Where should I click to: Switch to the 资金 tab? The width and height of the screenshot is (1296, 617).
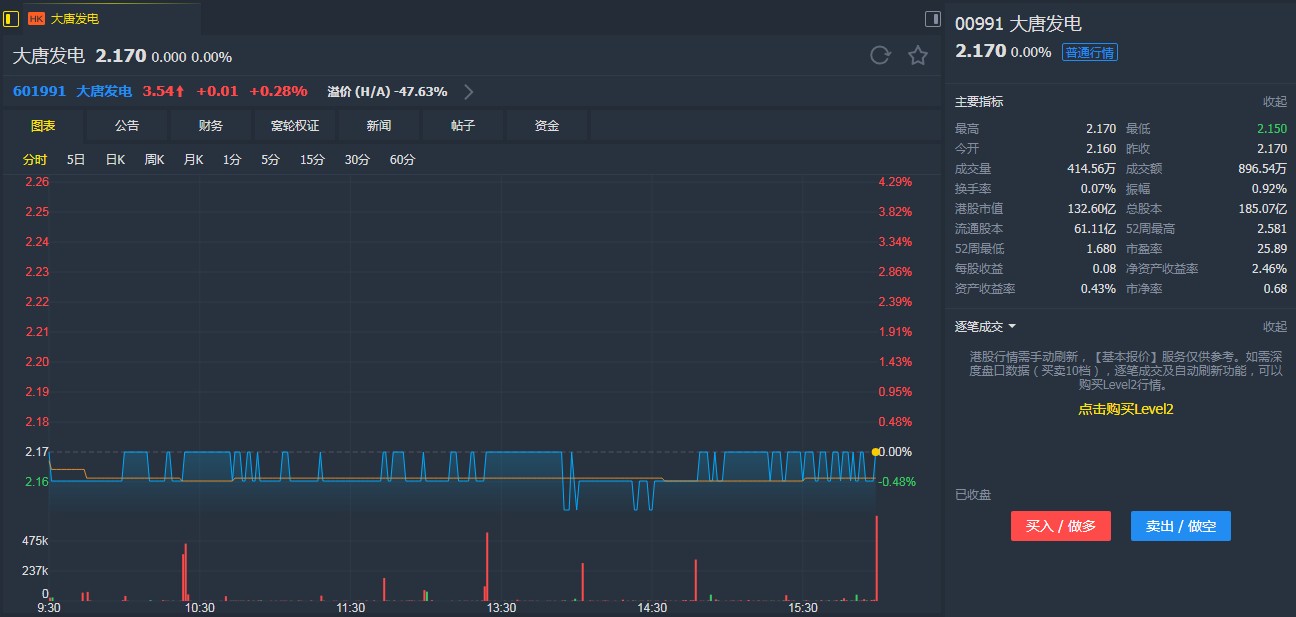click(x=547, y=126)
